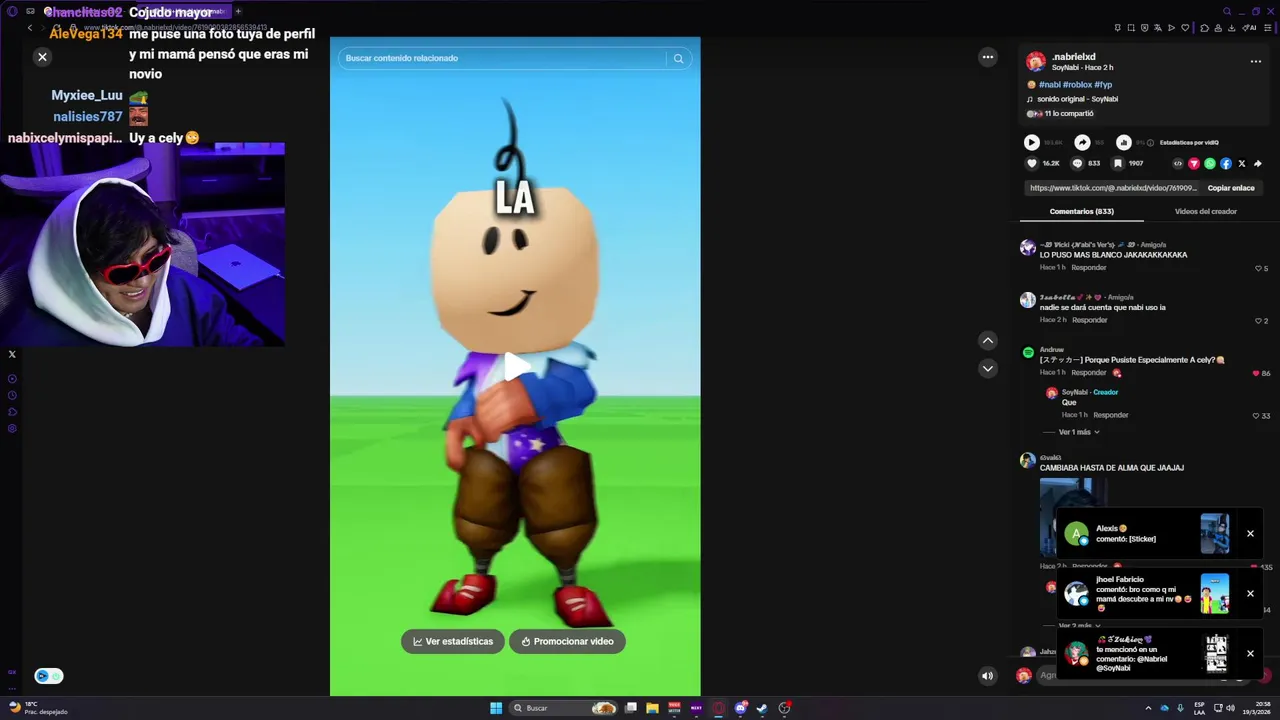Open a new browser tab with plus
The height and width of the screenshot is (720, 1280).
tap(238, 11)
